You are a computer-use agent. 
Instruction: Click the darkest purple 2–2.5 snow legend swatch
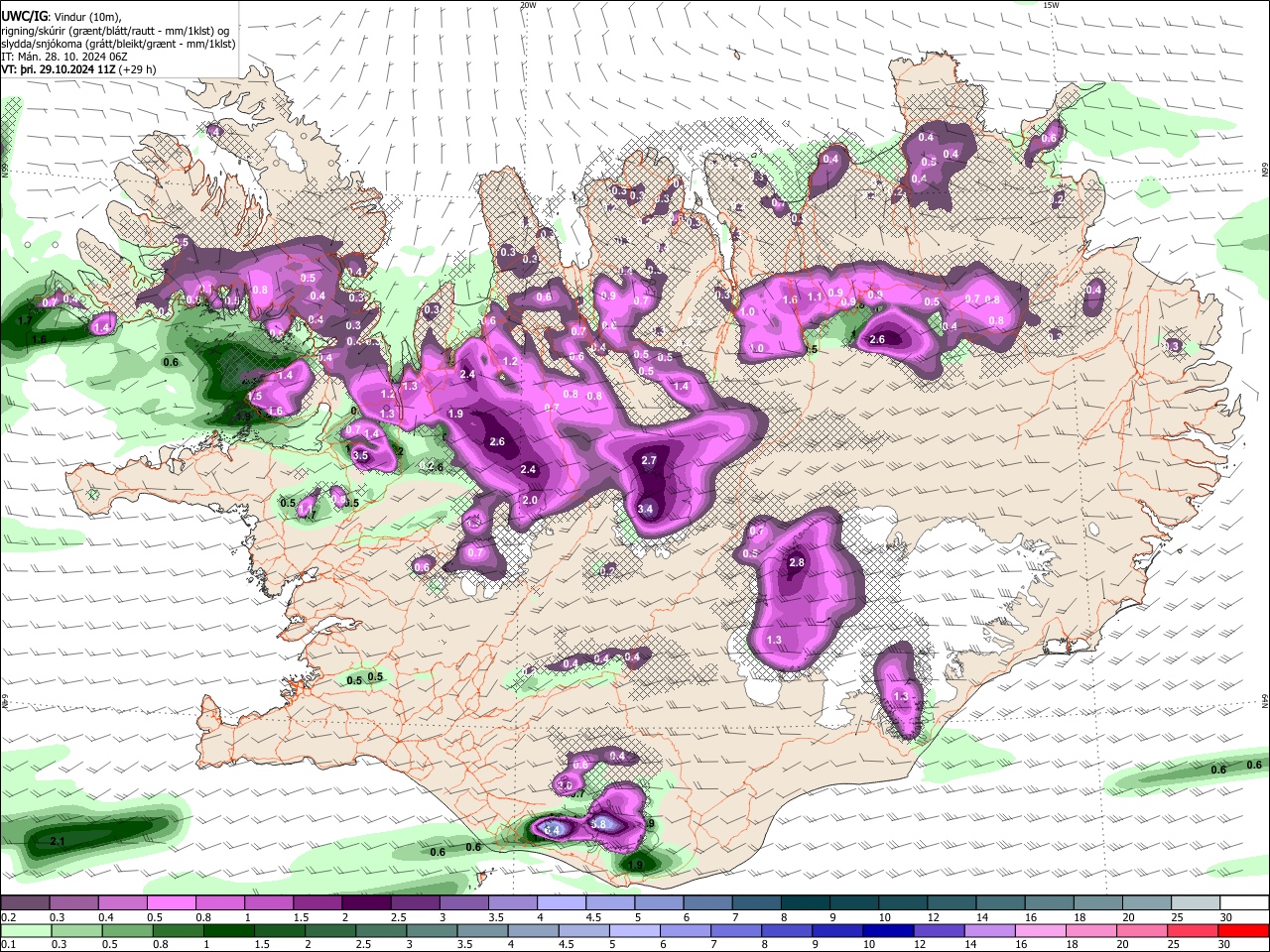pos(365,903)
